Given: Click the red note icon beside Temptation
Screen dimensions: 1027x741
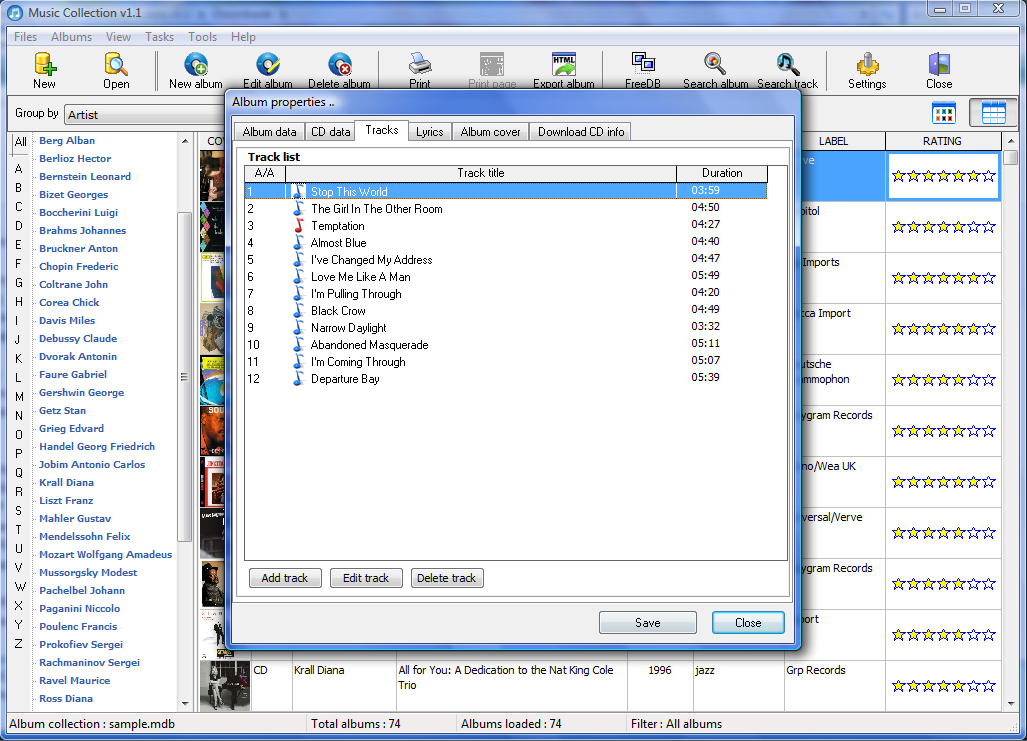Looking at the screenshot, I should tap(299, 225).
